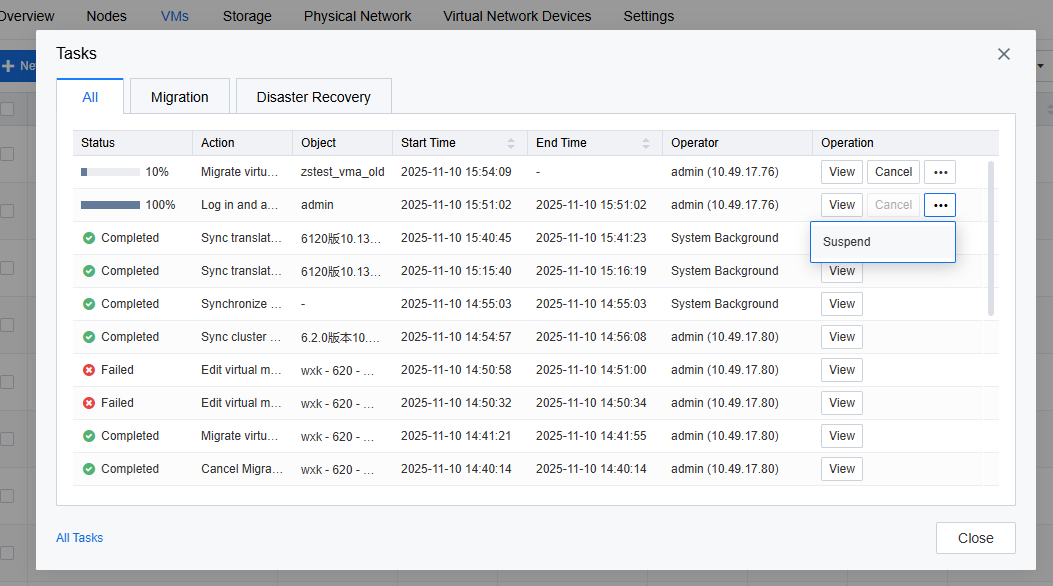Open the All Tasks link
This screenshot has height=586, width=1053.
click(79, 538)
